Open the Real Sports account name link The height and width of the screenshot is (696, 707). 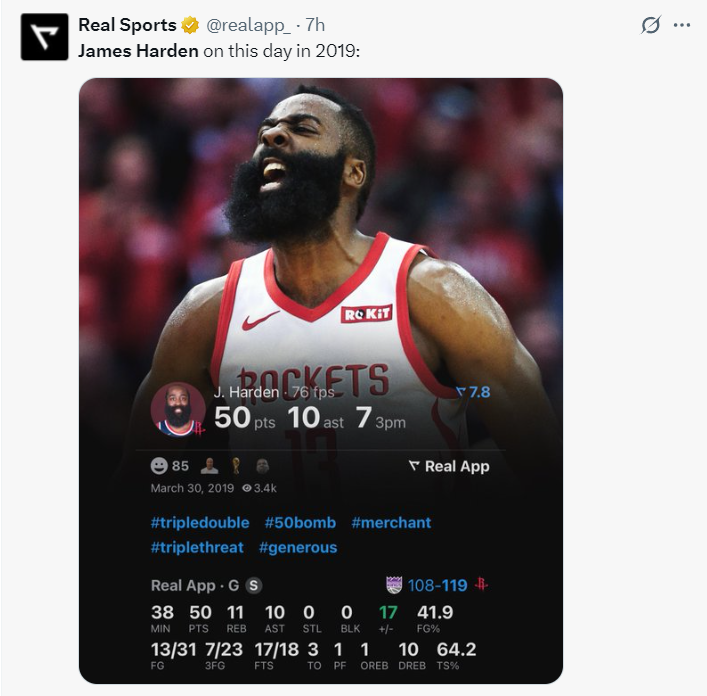click(x=127, y=25)
